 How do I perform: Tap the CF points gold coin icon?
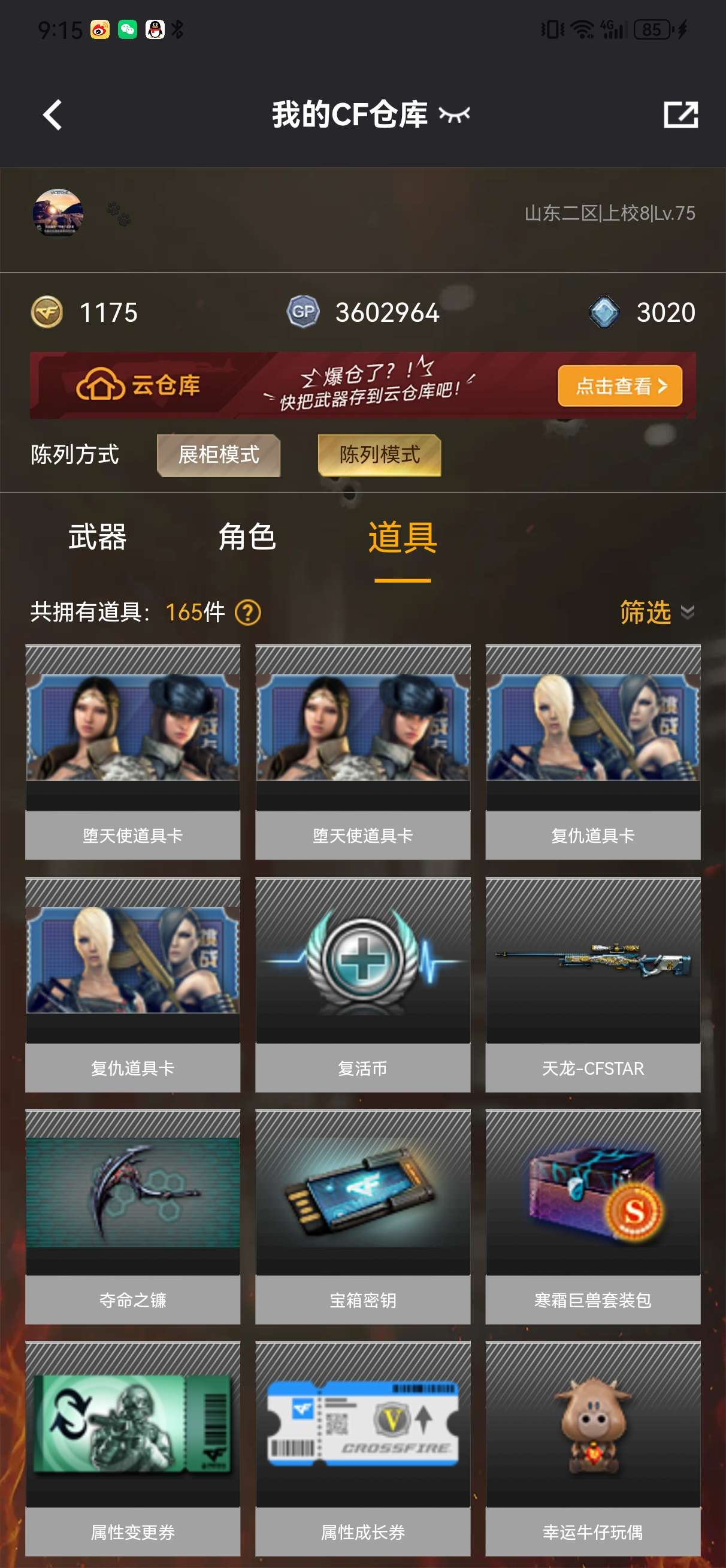tap(47, 312)
